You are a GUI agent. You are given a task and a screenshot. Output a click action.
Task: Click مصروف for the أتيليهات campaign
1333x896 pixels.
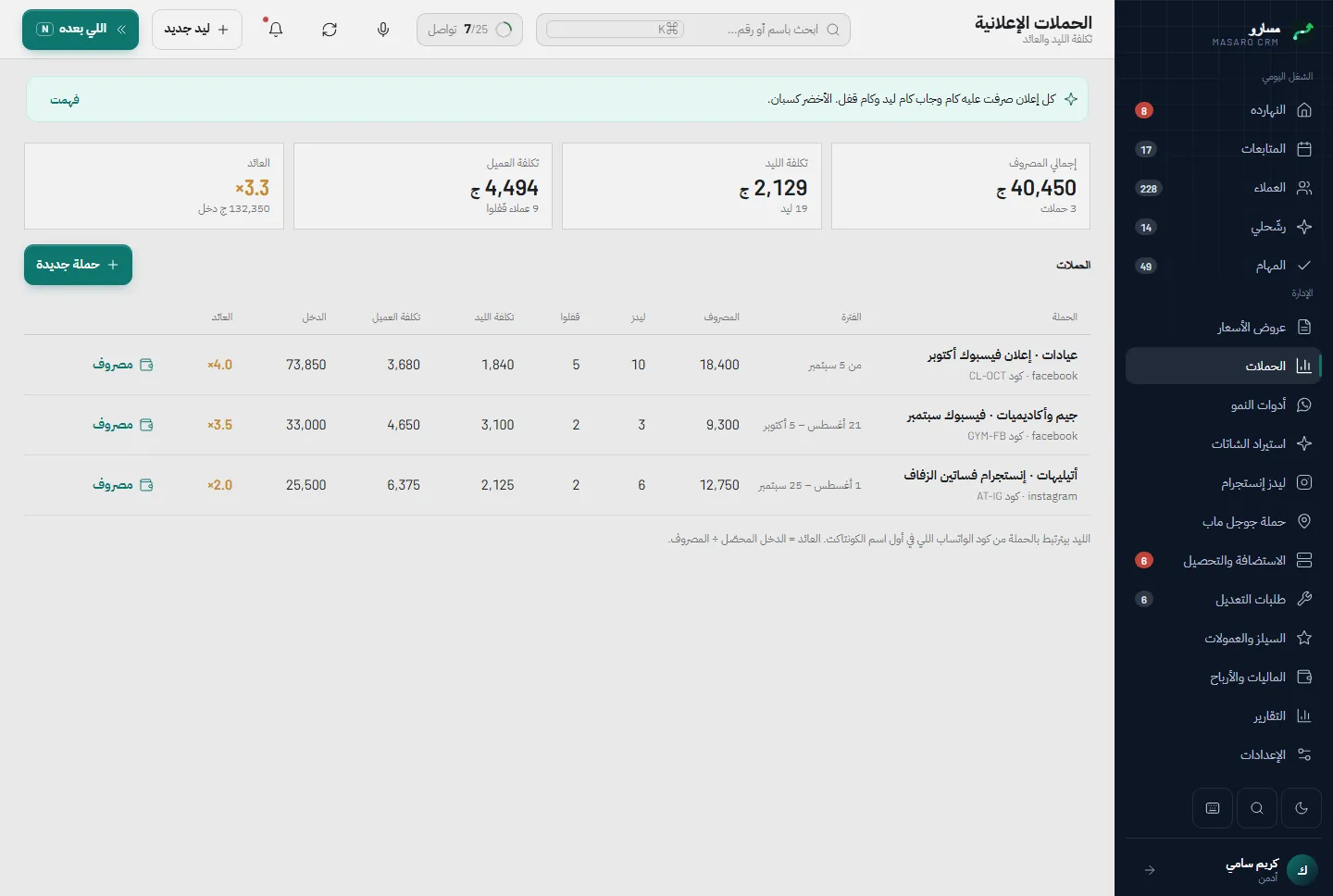(123, 485)
